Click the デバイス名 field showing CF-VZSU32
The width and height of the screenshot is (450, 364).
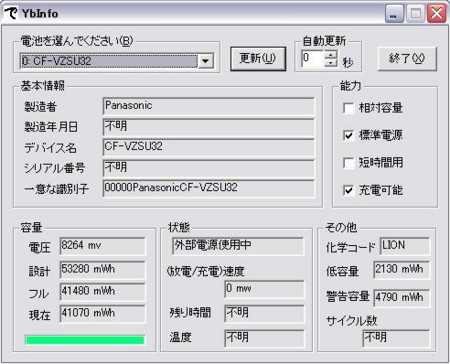209,147
